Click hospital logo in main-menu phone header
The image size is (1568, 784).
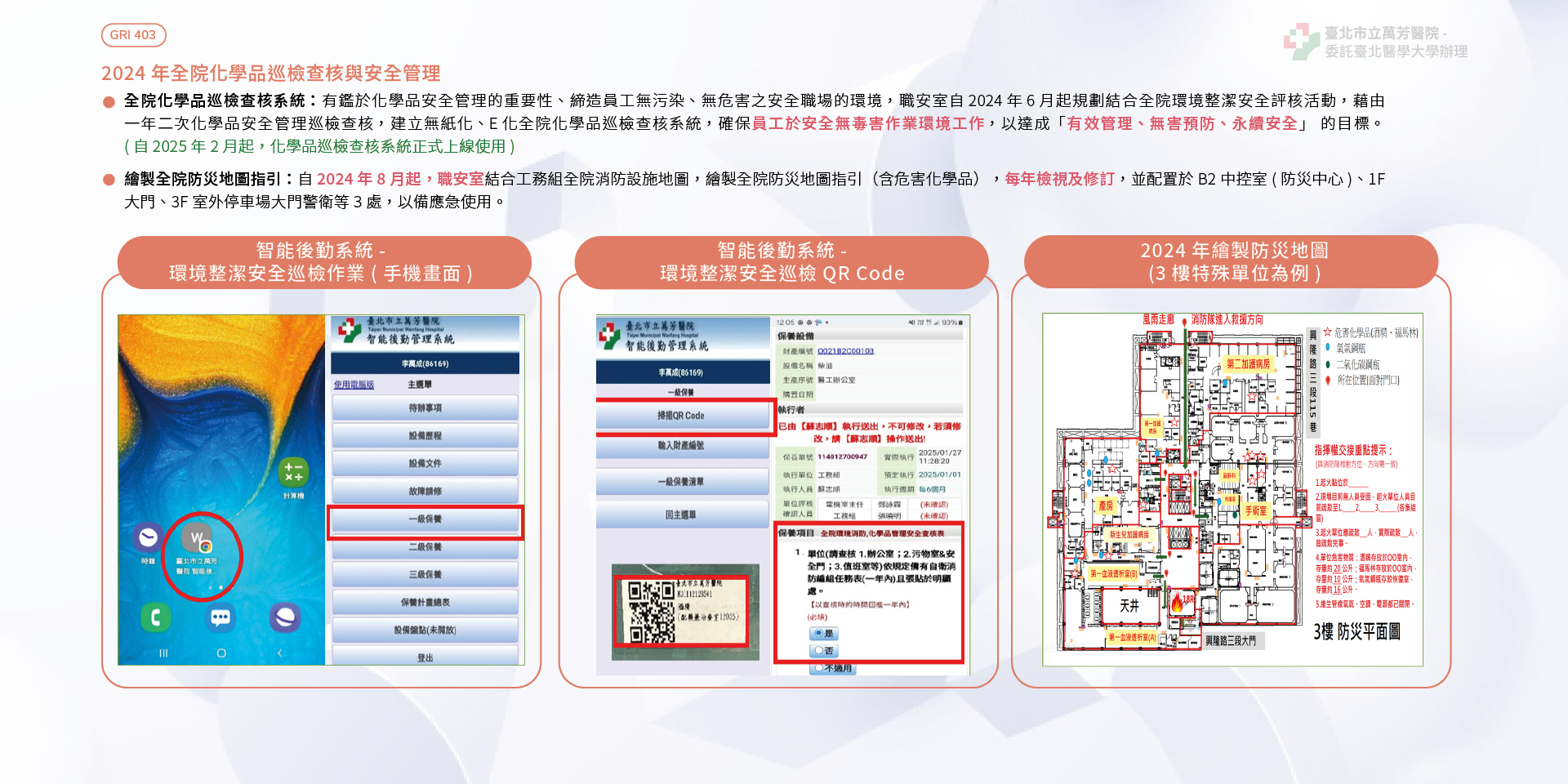pos(350,330)
